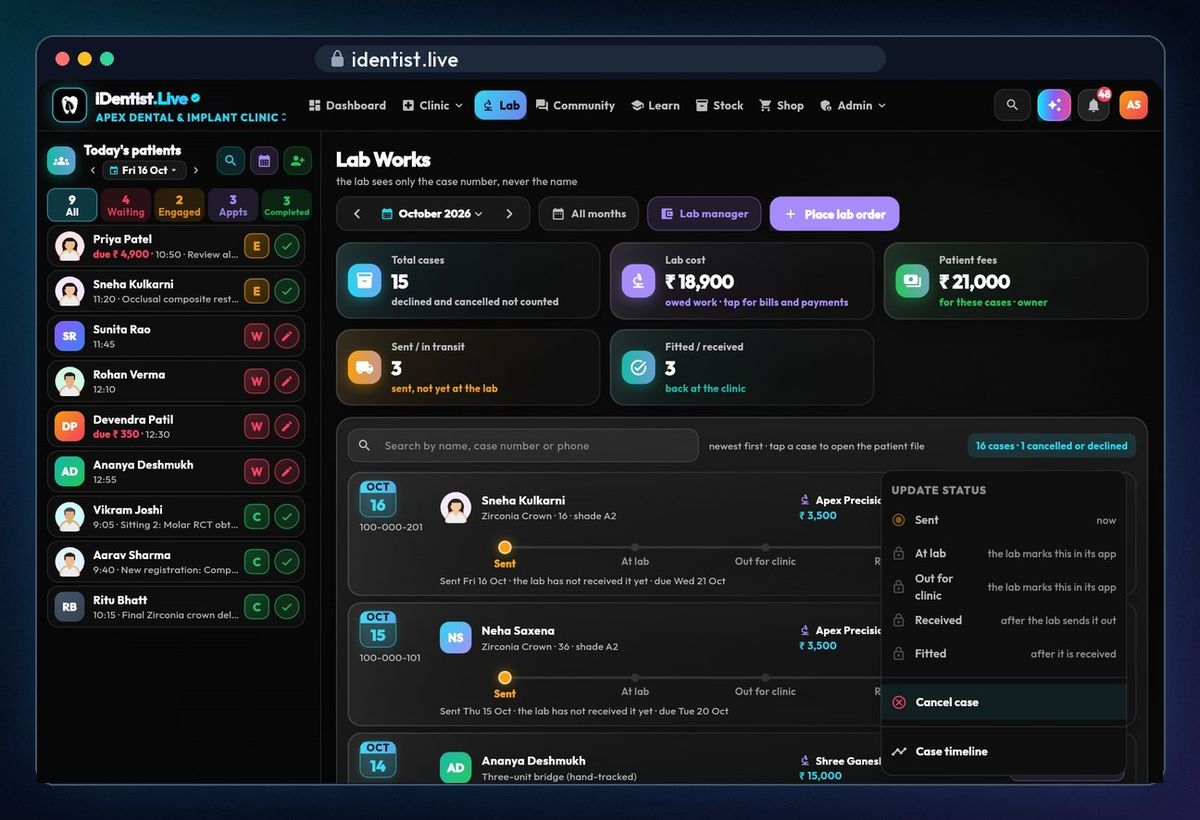Screen dimensions: 1200x820
Task: Choose At lab in Update Status menu
Action: click(1004, 553)
